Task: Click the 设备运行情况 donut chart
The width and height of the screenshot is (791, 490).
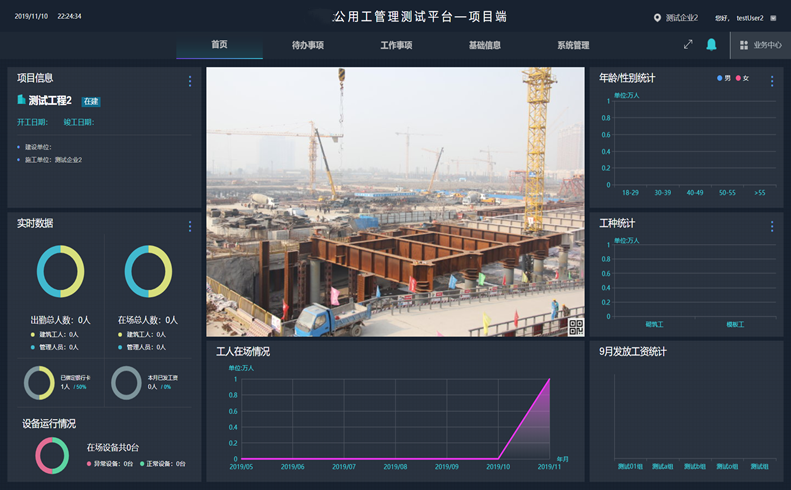Action: 52,455
